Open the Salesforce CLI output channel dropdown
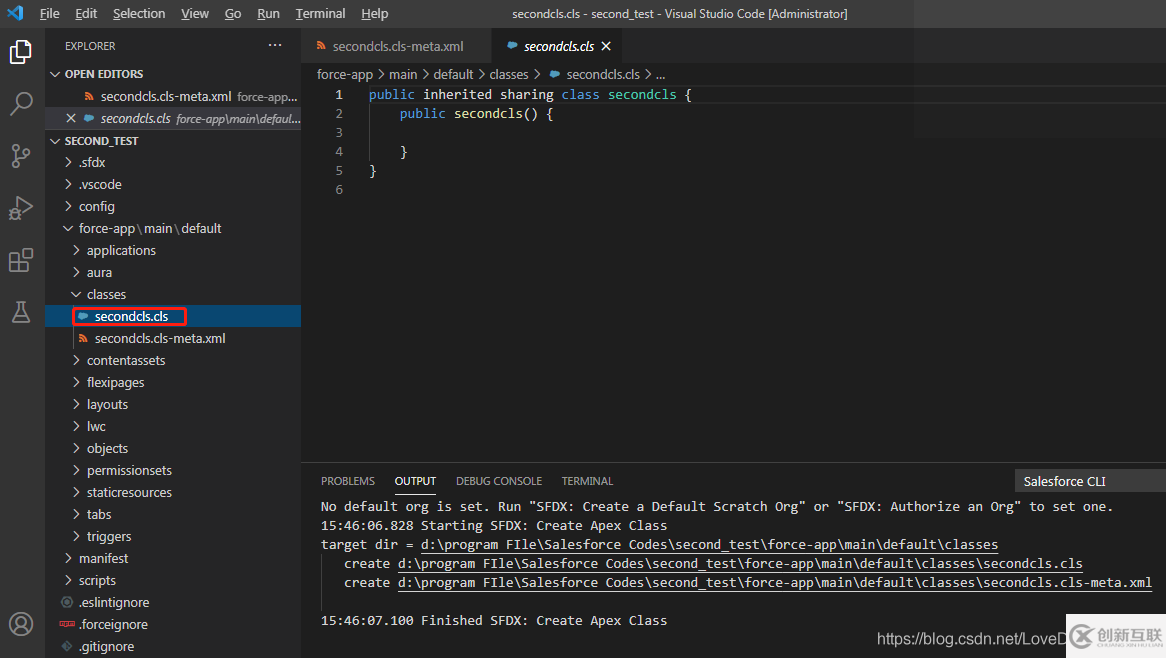The height and width of the screenshot is (658, 1166). click(1089, 481)
